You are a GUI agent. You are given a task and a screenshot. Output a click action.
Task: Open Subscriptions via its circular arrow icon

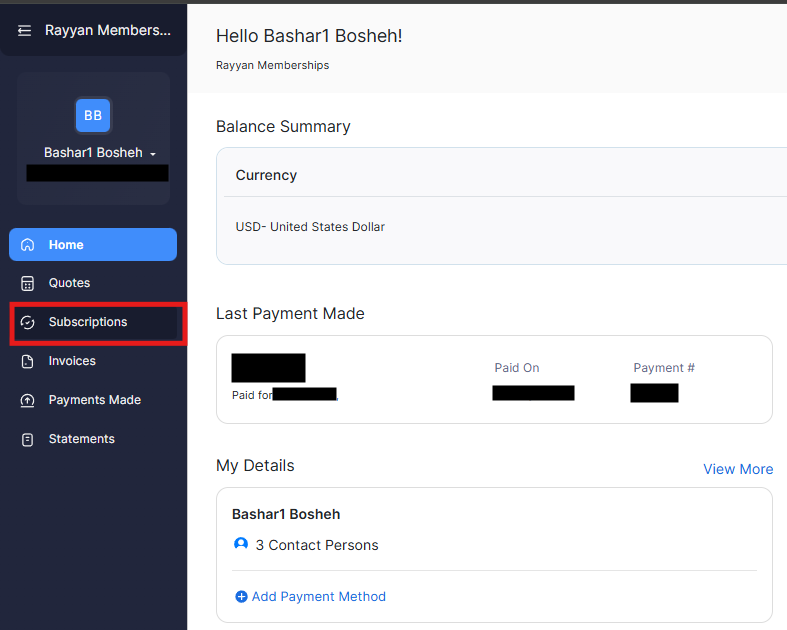click(28, 322)
